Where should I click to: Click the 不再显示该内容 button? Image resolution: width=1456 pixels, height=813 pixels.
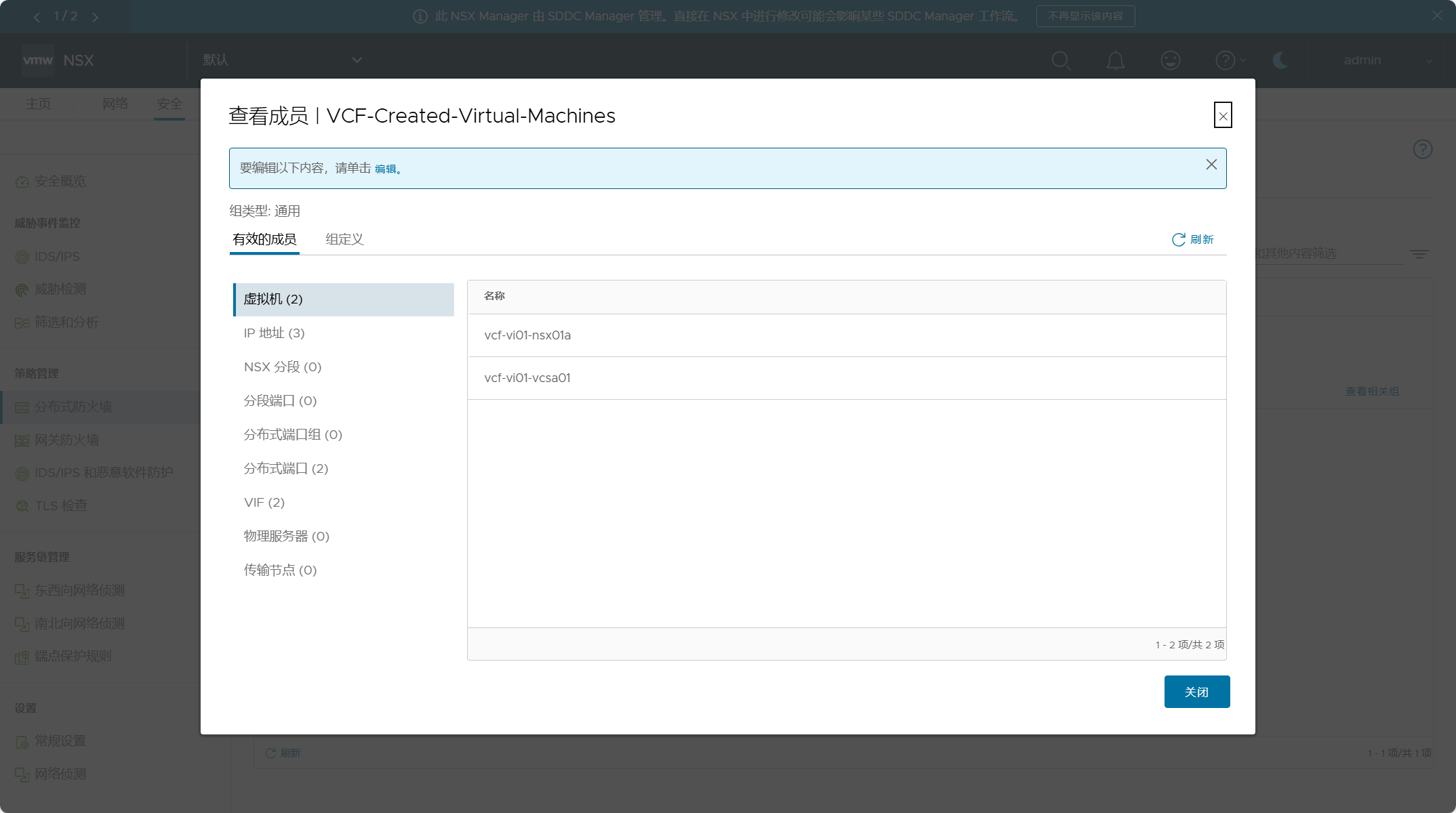1085,16
